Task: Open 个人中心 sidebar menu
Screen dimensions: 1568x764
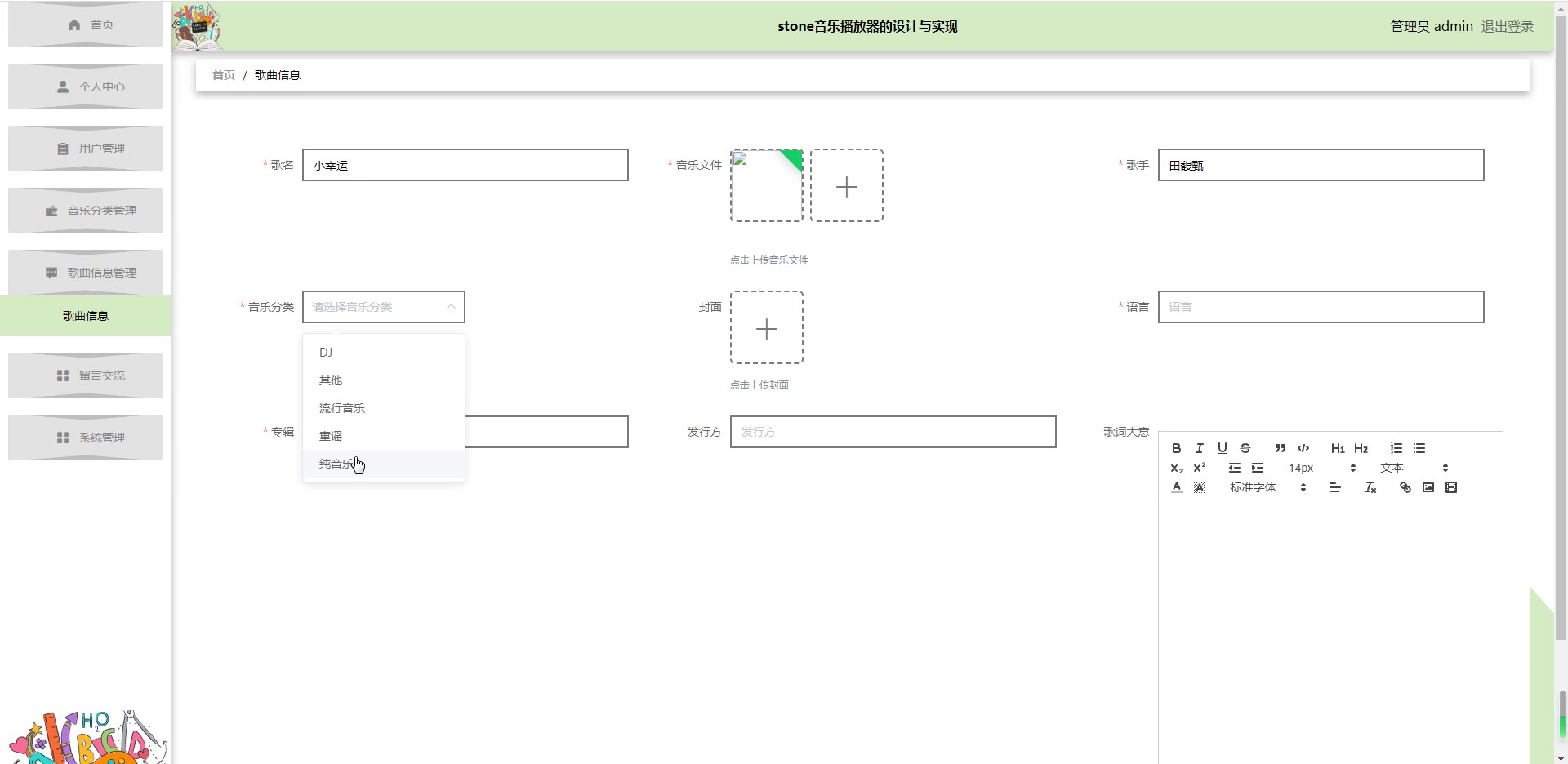Action: point(86,87)
